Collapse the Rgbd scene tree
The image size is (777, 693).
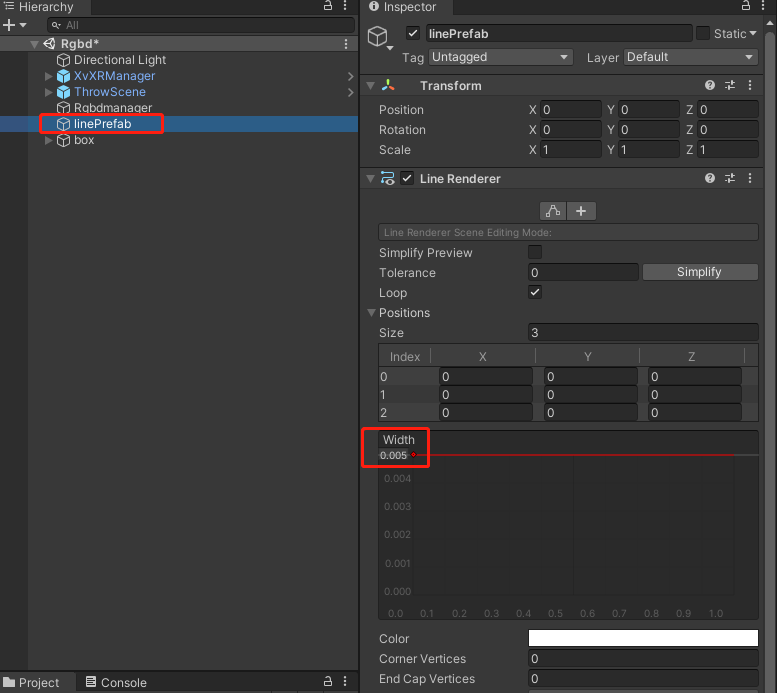(x=34, y=44)
